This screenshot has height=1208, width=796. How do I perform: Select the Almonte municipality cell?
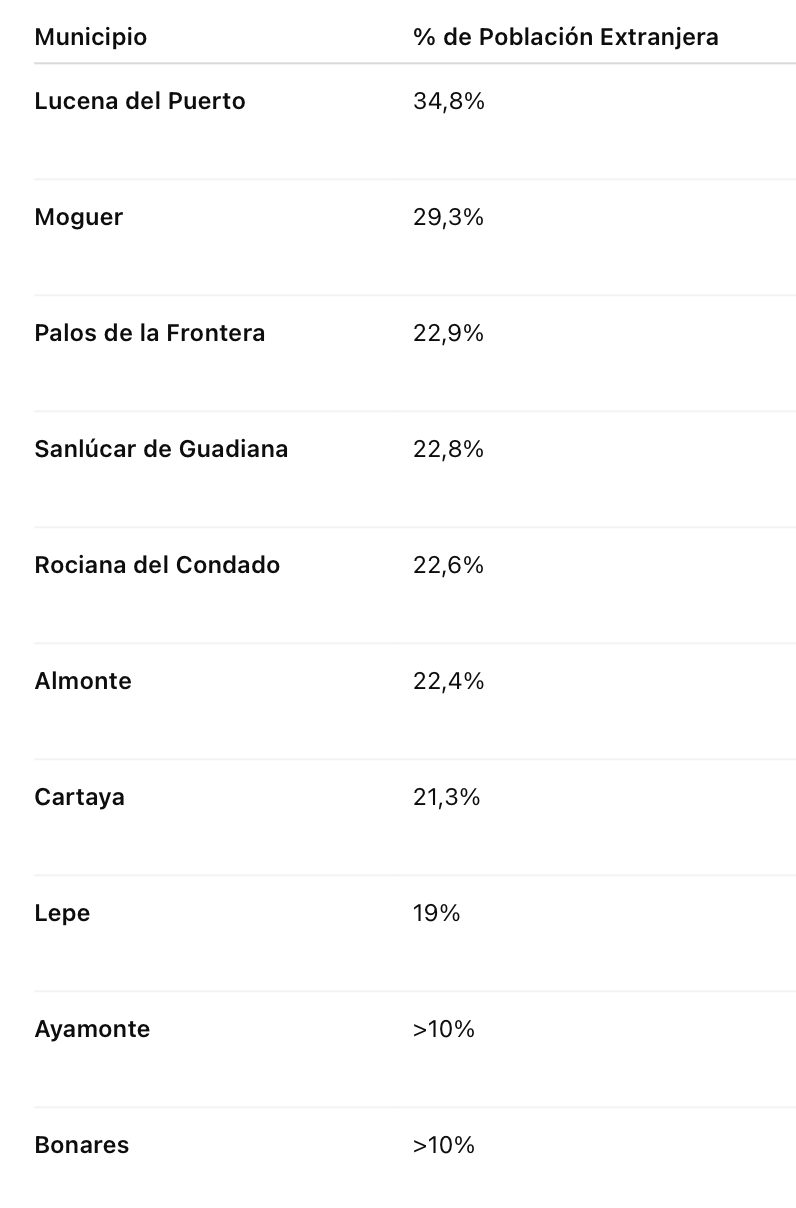point(83,681)
